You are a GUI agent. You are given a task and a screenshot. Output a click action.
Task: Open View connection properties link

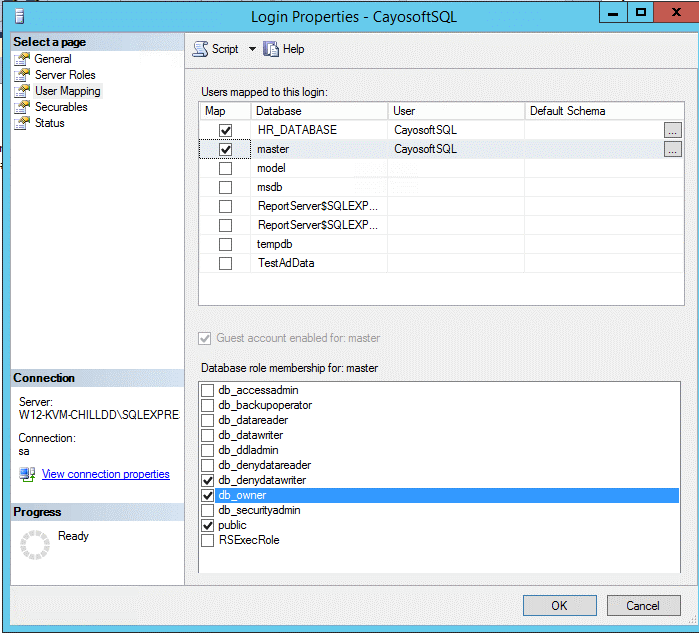(x=106, y=474)
